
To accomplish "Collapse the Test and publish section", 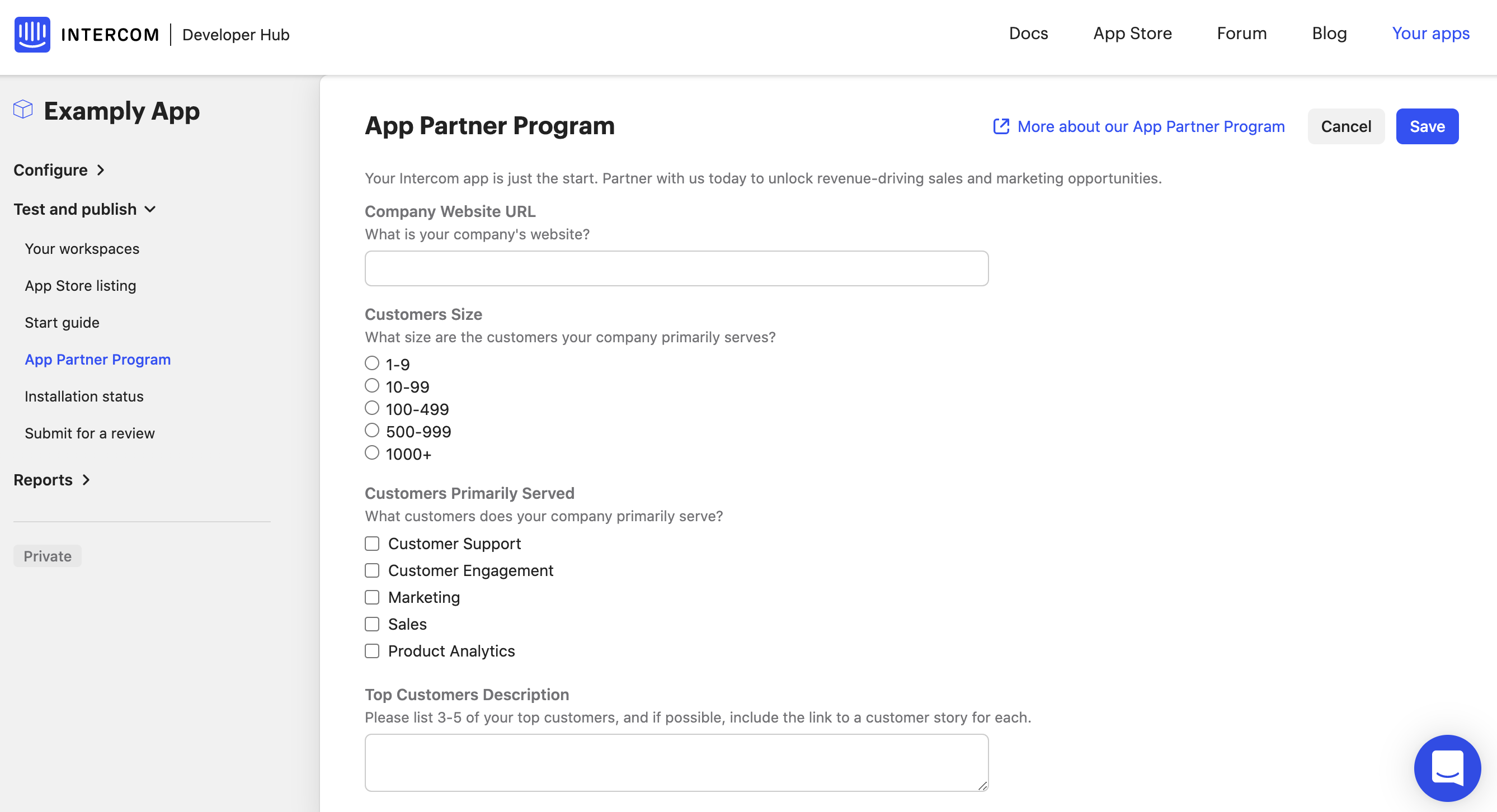I will pos(85,209).
